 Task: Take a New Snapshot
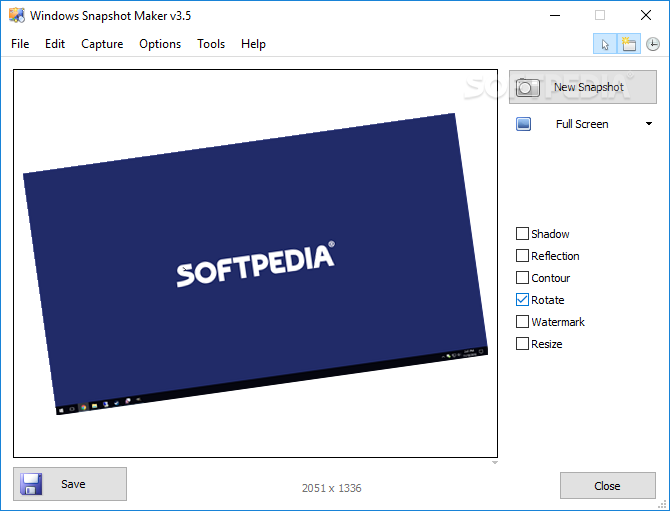point(582,87)
